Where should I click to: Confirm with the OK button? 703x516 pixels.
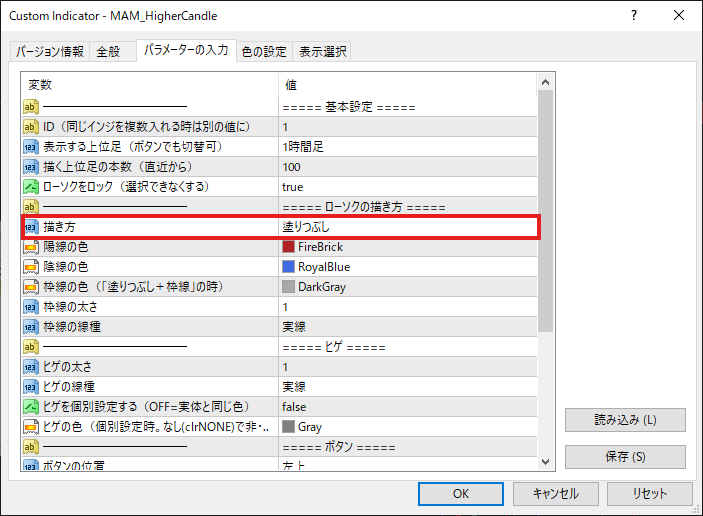point(460,494)
